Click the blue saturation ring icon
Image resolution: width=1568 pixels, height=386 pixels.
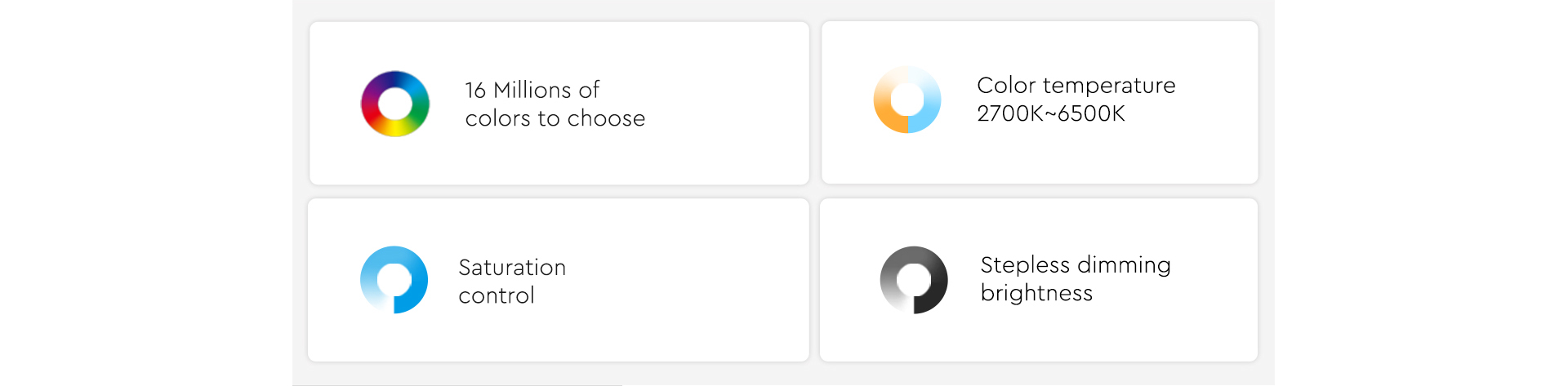click(394, 280)
